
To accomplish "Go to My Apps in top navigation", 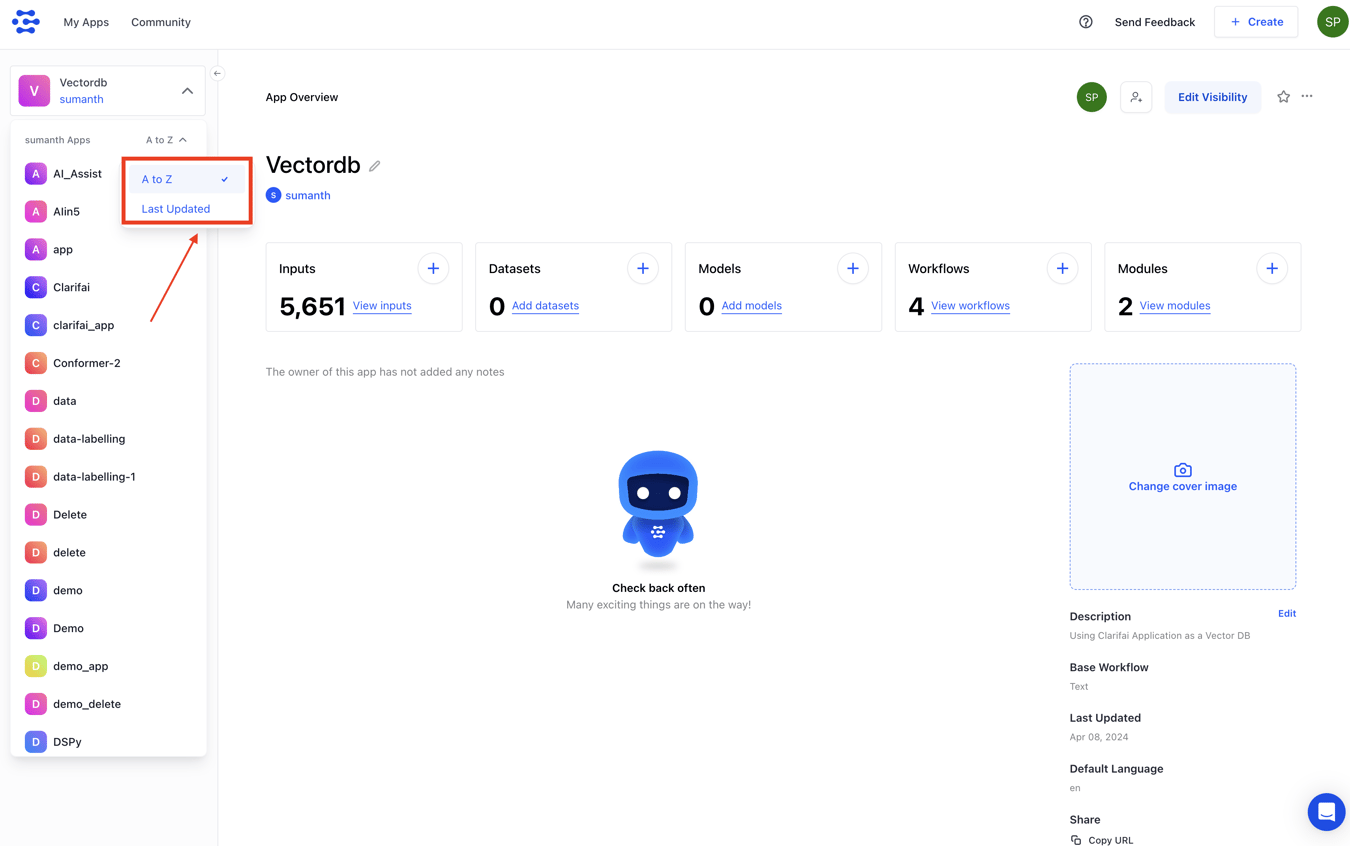I will [x=86, y=22].
